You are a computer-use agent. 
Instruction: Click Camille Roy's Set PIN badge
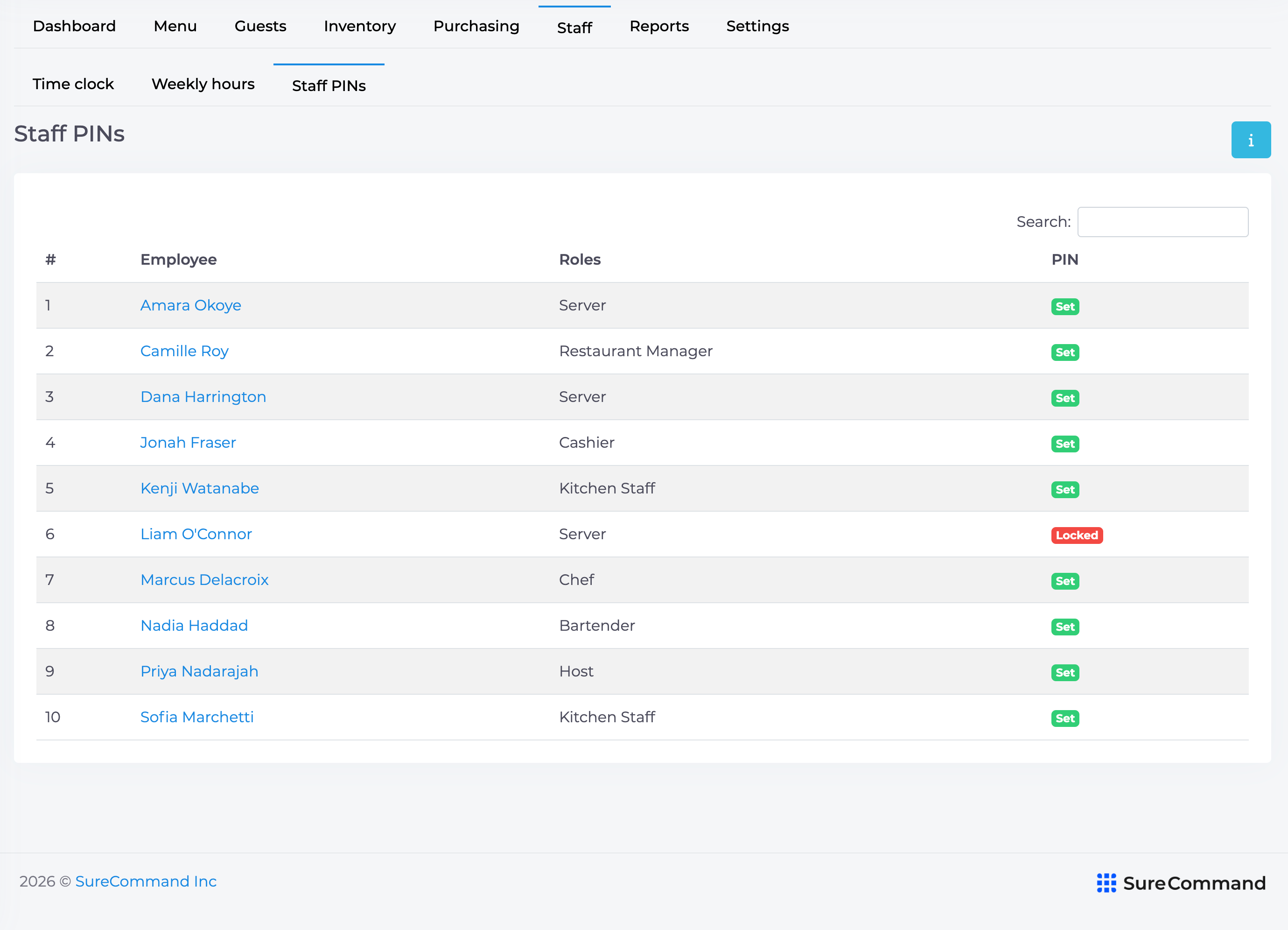[x=1065, y=352]
